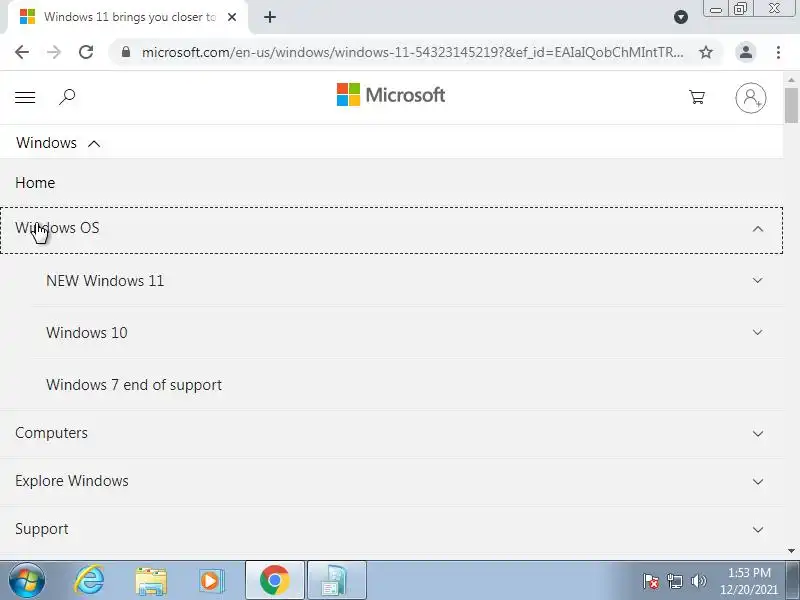Click the sign-in account icon
This screenshot has height=600, width=800.
tap(751, 97)
